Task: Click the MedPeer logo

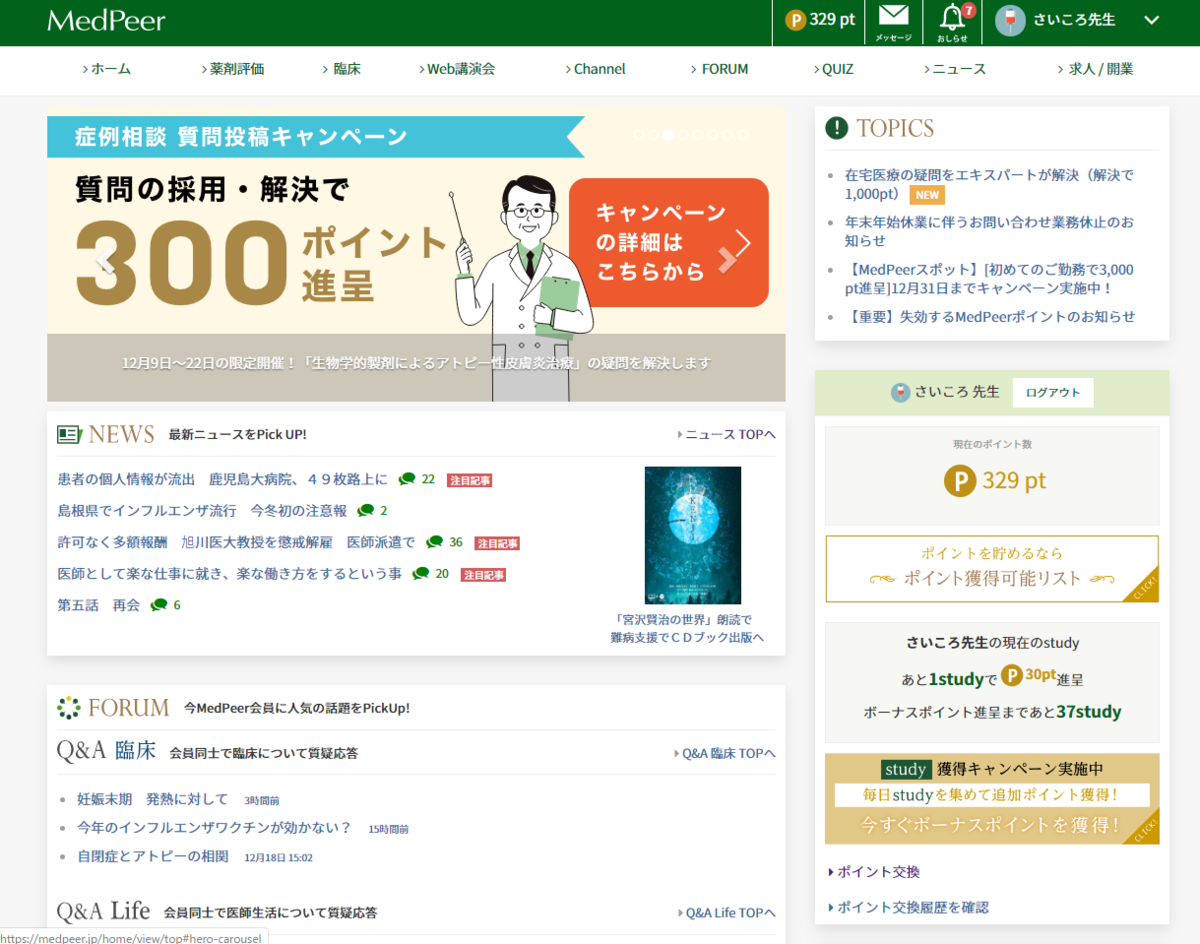Action: click(x=106, y=20)
